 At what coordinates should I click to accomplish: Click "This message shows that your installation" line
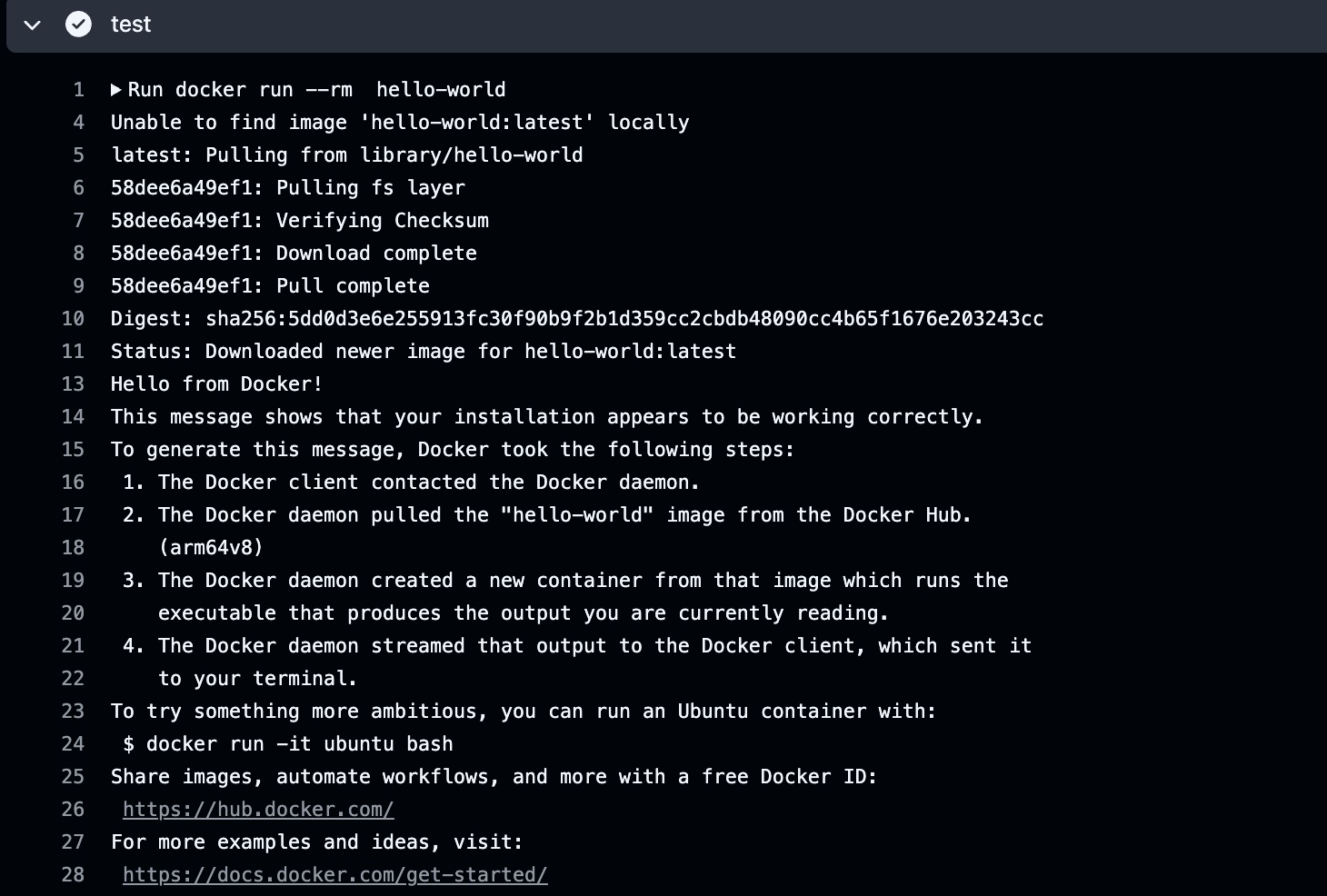(x=547, y=417)
